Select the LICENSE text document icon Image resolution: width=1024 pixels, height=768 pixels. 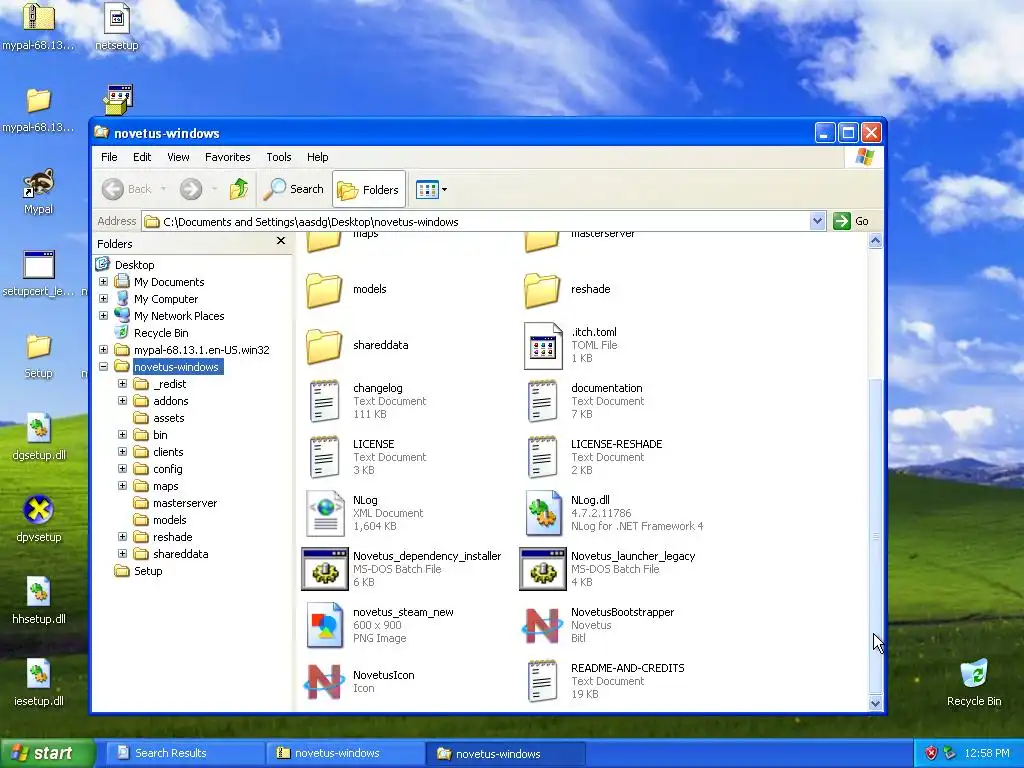pos(324,457)
